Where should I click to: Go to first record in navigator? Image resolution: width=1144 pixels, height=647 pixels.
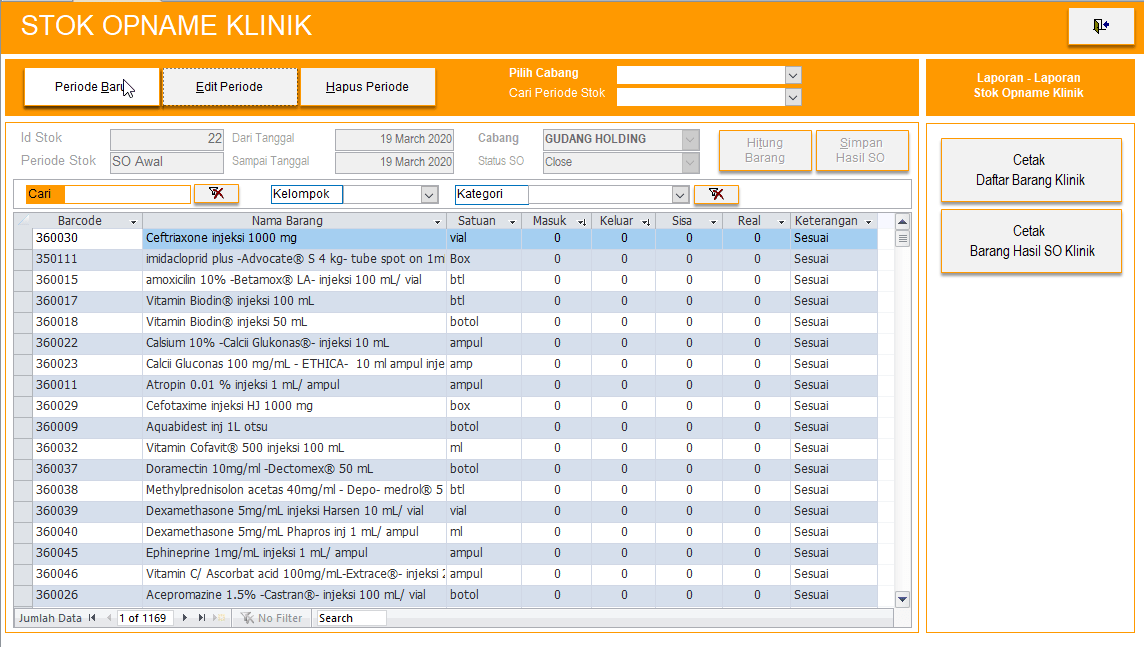coord(93,618)
